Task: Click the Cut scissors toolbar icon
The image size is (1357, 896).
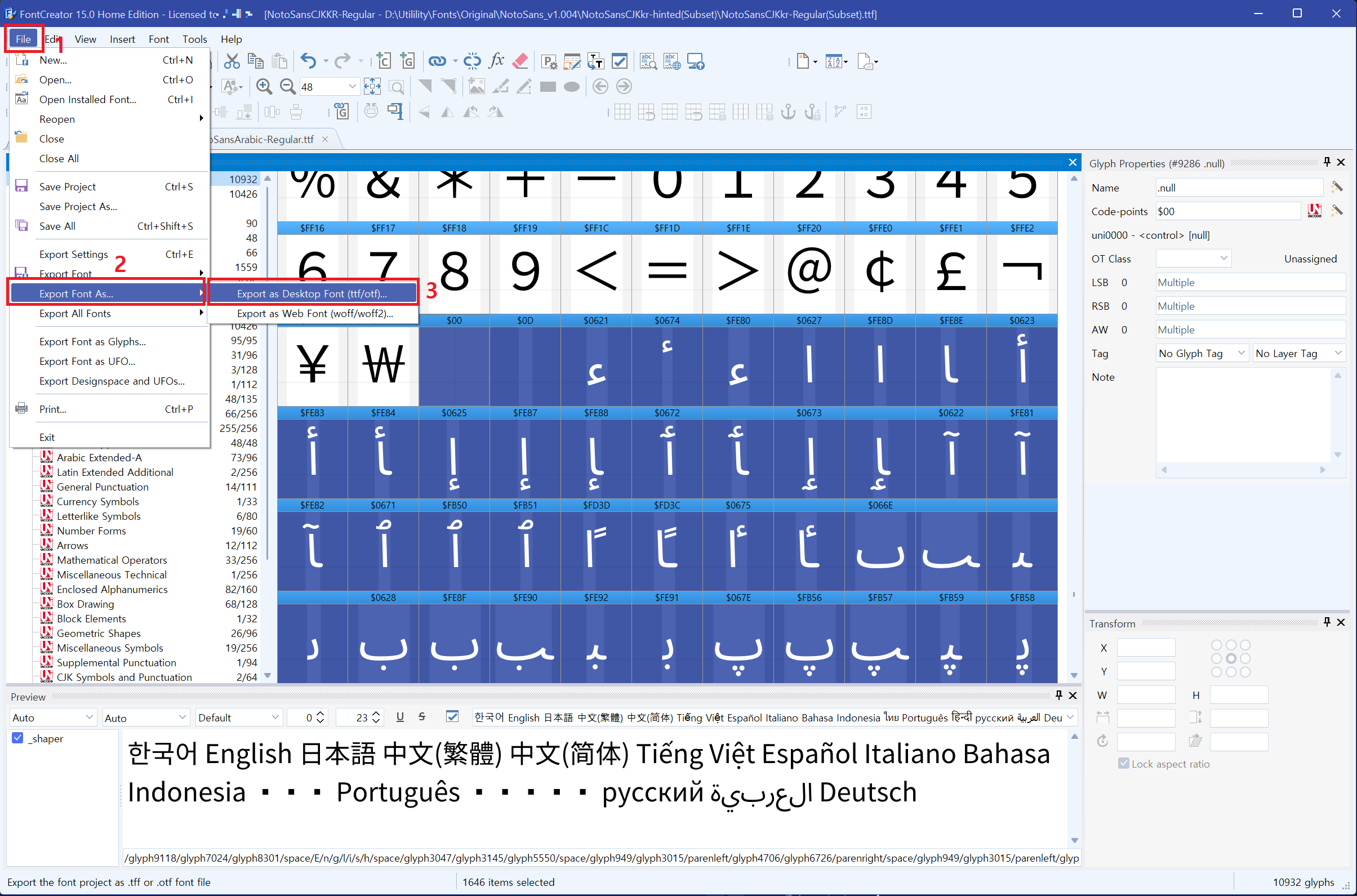Action: click(232, 61)
